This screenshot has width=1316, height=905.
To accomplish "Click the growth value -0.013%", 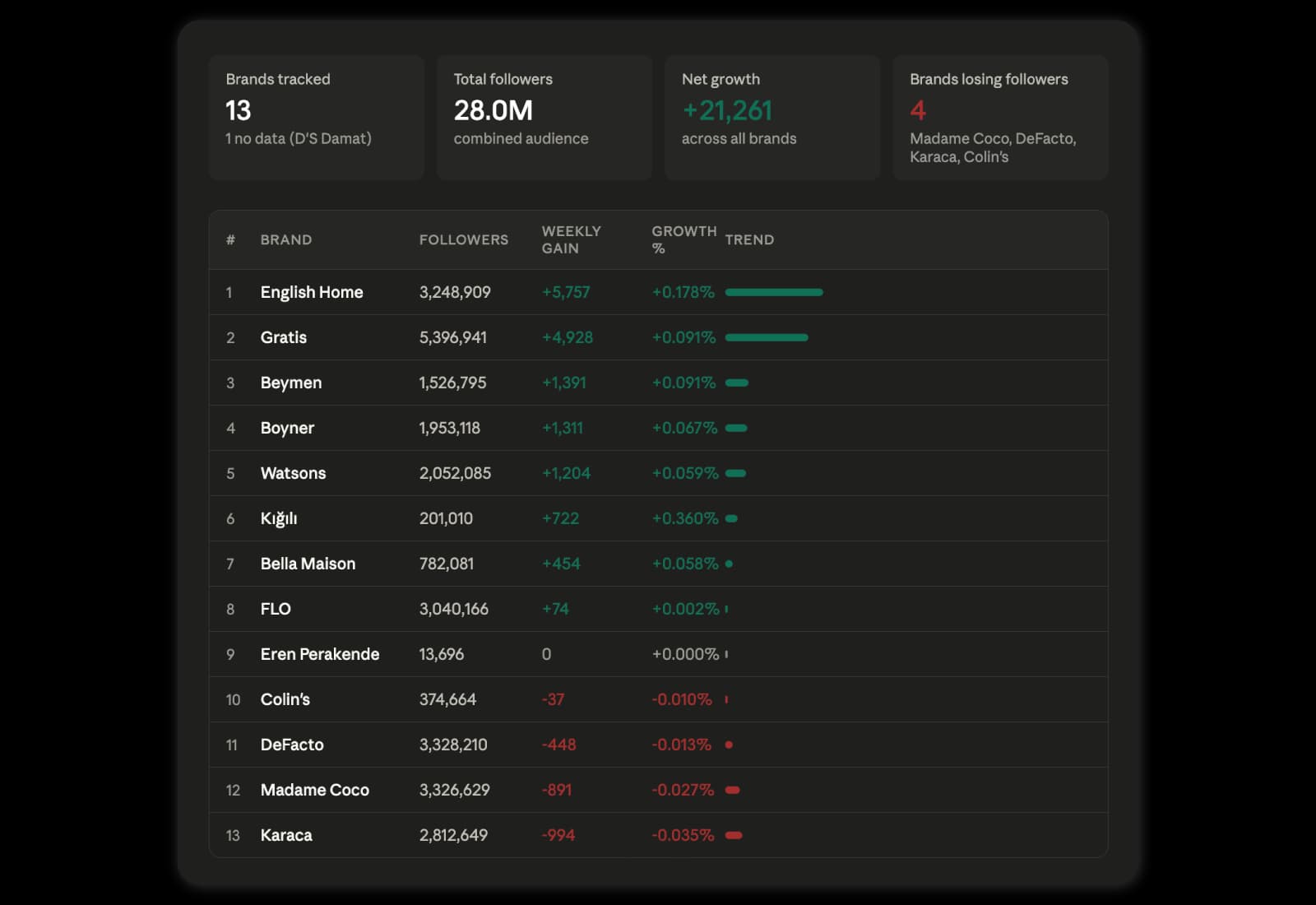I will (x=681, y=745).
